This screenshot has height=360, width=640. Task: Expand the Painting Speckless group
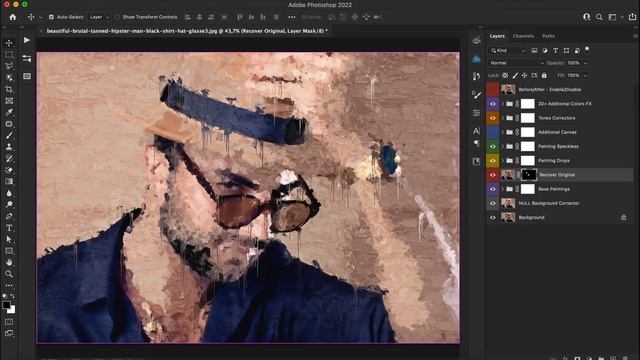(x=502, y=146)
